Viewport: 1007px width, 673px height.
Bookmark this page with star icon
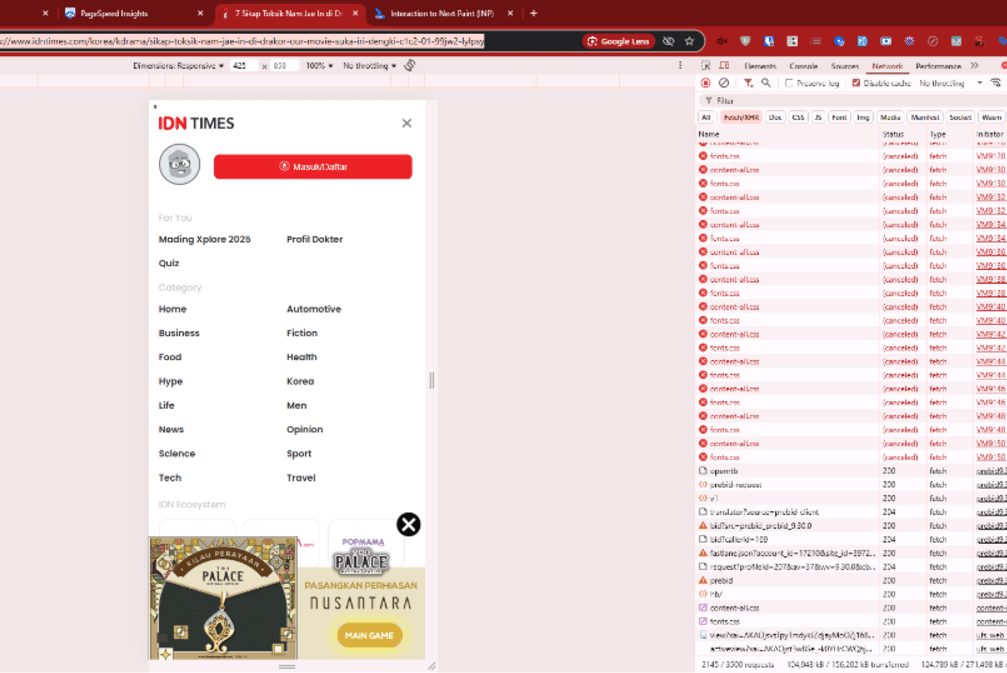[689, 41]
